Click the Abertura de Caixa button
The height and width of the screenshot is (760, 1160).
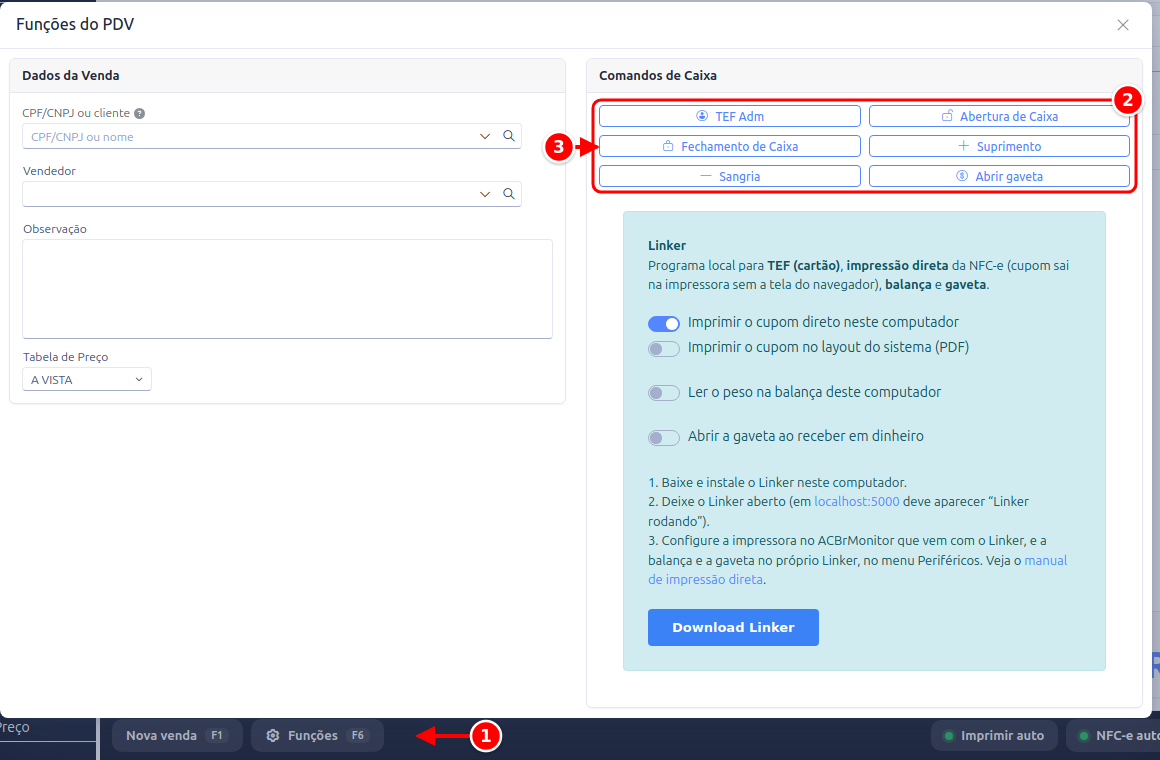click(x=999, y=116)
